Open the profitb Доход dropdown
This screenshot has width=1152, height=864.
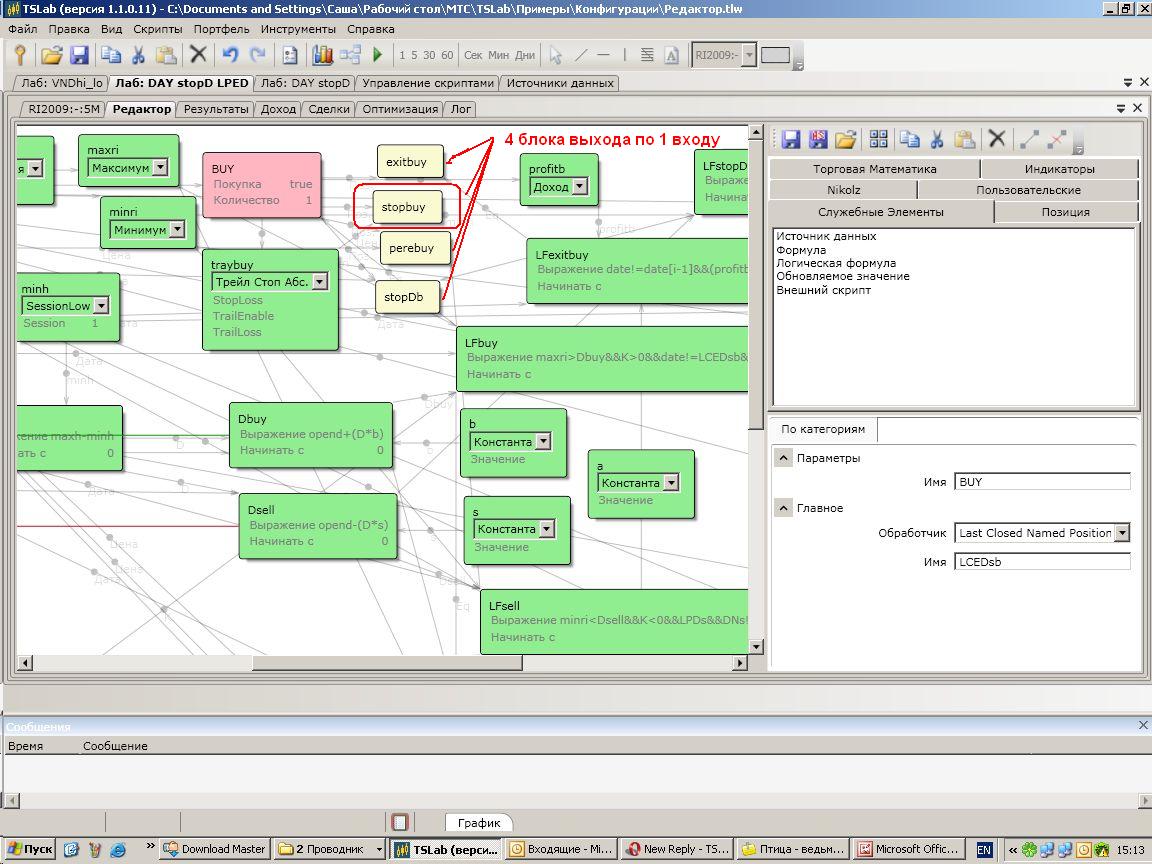579,187
